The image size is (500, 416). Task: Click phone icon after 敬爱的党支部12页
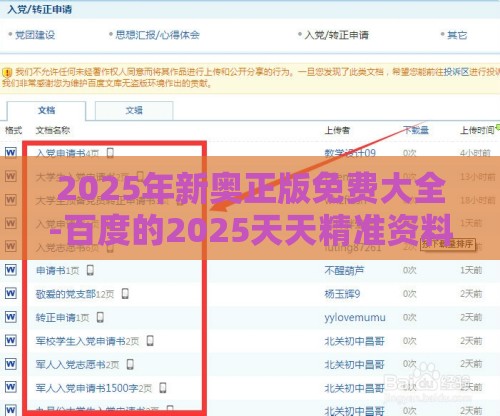pyautogui.click(x=125, y=294)
